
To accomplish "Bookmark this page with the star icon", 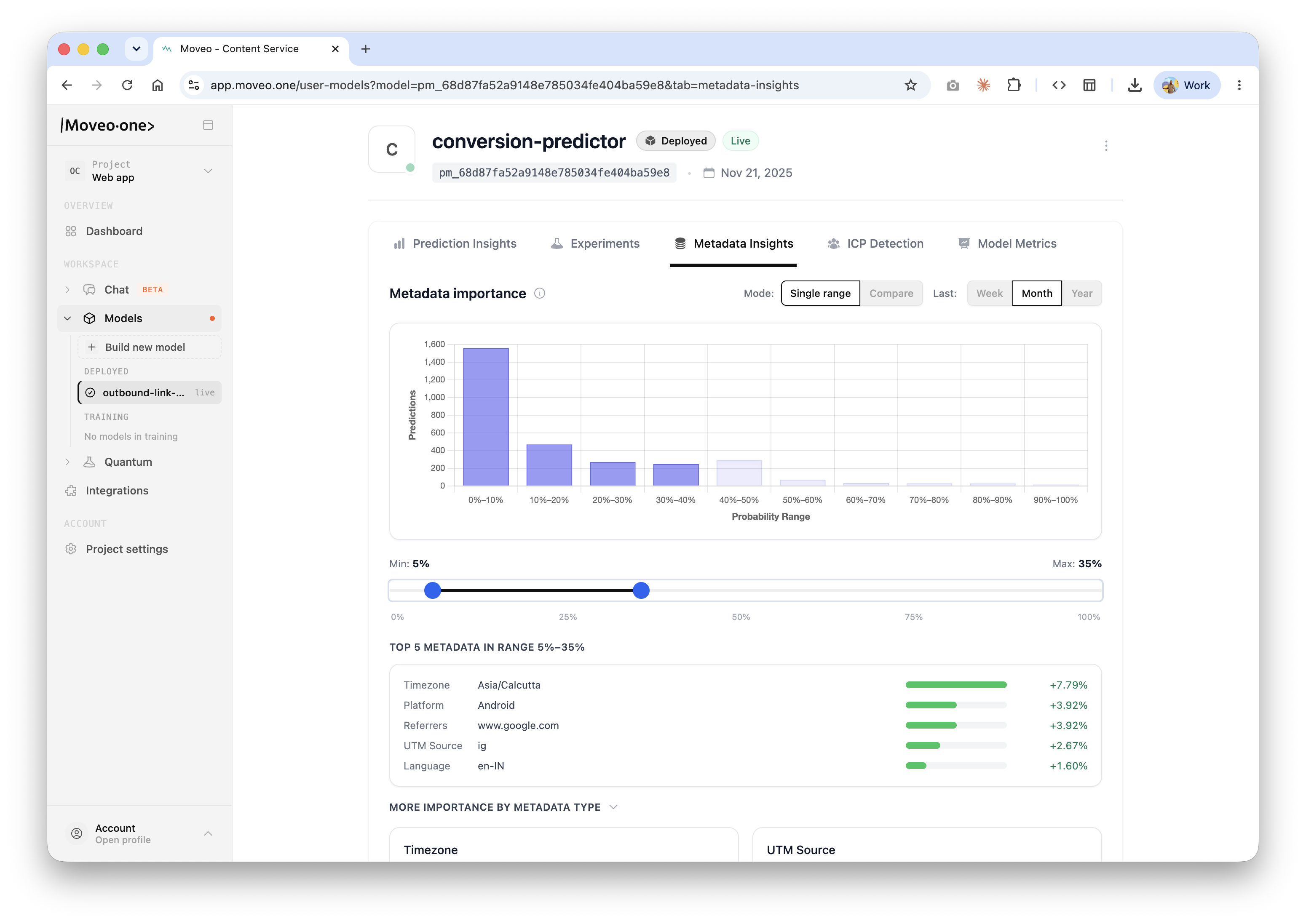I will click(910, 85).
